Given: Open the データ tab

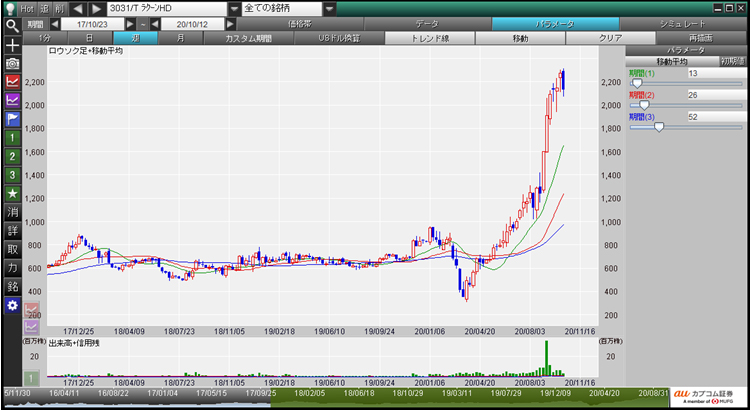Looking at the screenshot, I should tap(428, 24).
